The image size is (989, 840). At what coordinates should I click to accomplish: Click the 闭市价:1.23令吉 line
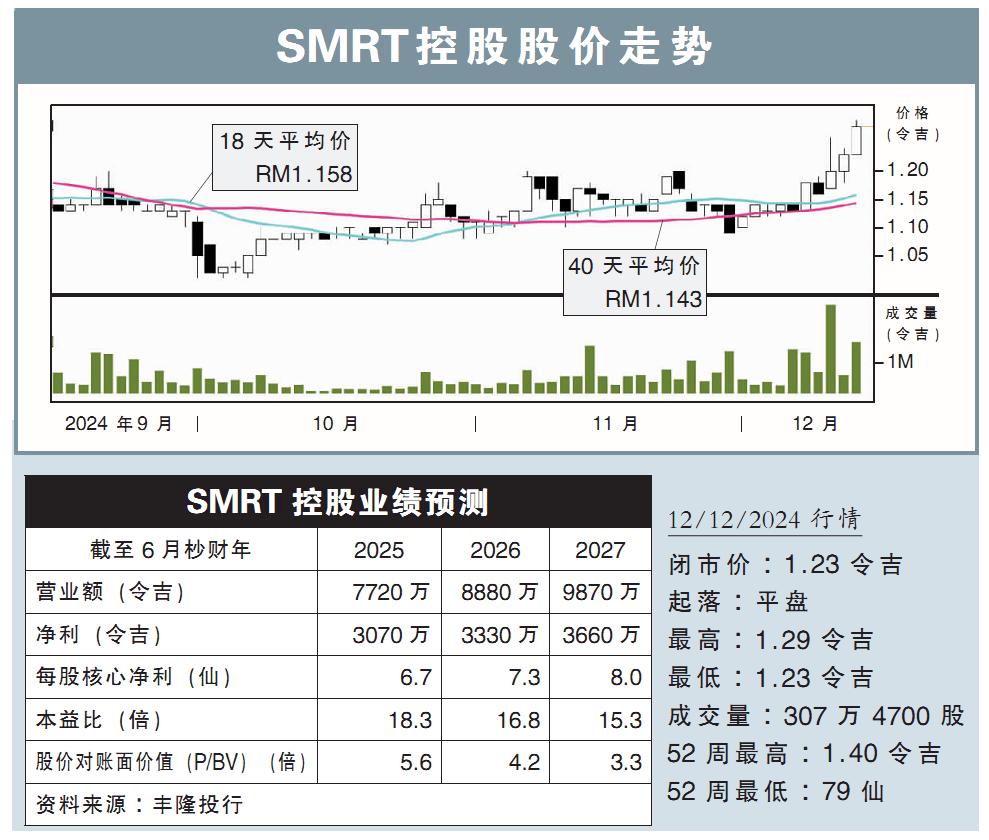[x=786, y=564]
